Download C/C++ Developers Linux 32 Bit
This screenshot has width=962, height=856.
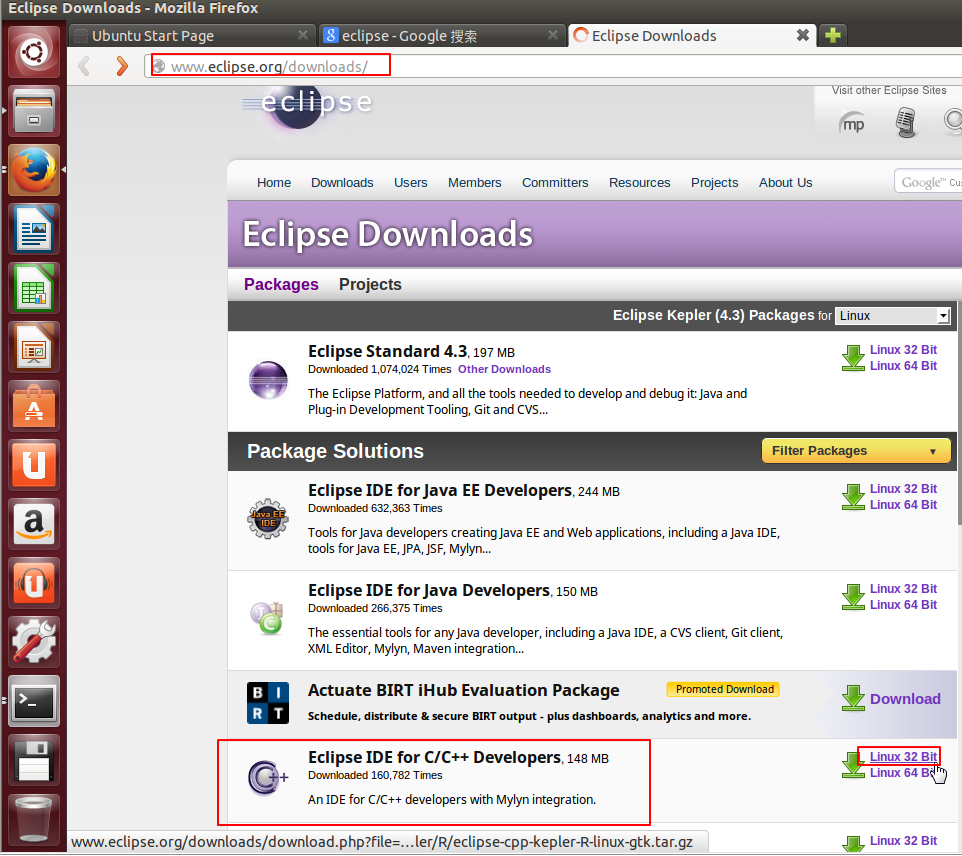[x=903, y=757]
